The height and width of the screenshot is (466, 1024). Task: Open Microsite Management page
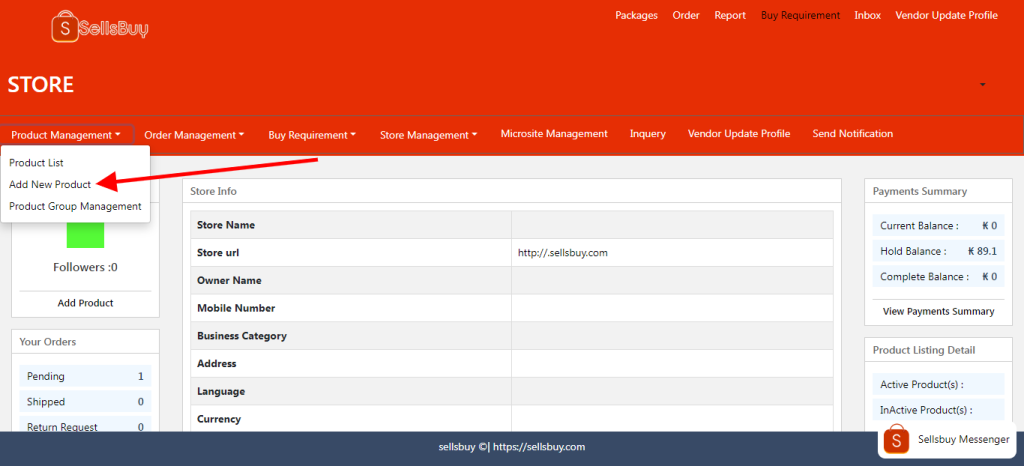[x=554, y=133]
